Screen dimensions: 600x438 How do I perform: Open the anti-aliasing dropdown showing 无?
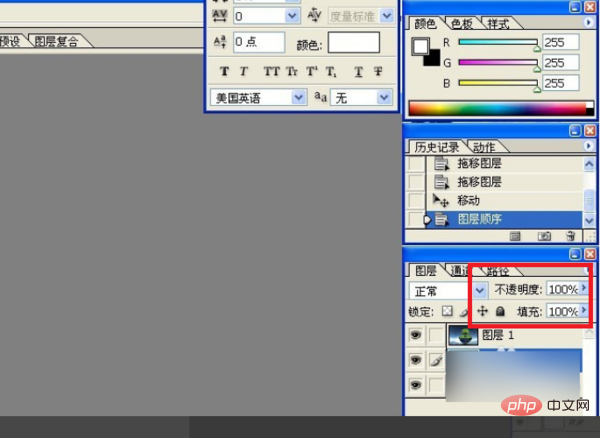tap(384, 97)
